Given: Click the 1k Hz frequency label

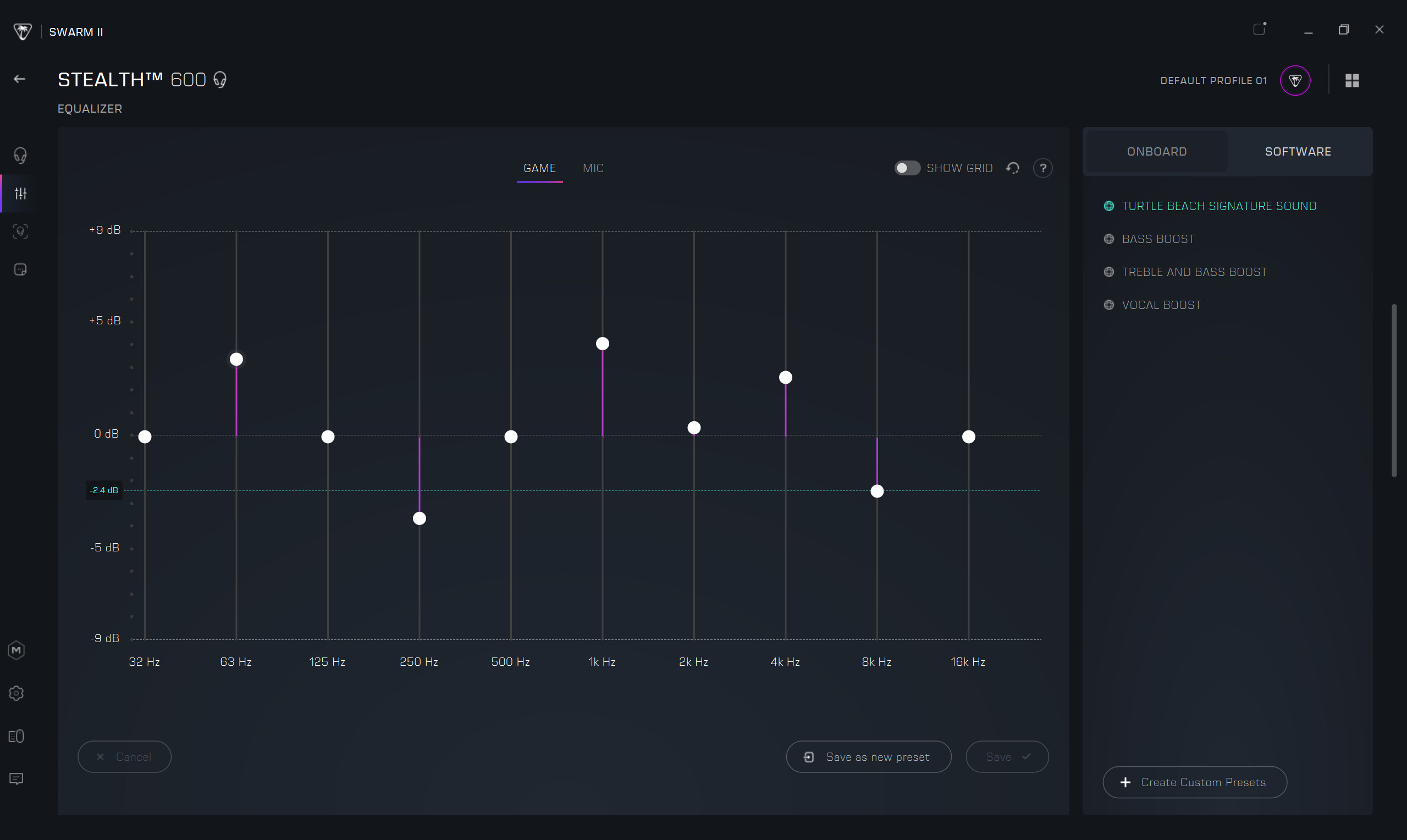Looking at the screenshot, I should [x=602, y=662].
